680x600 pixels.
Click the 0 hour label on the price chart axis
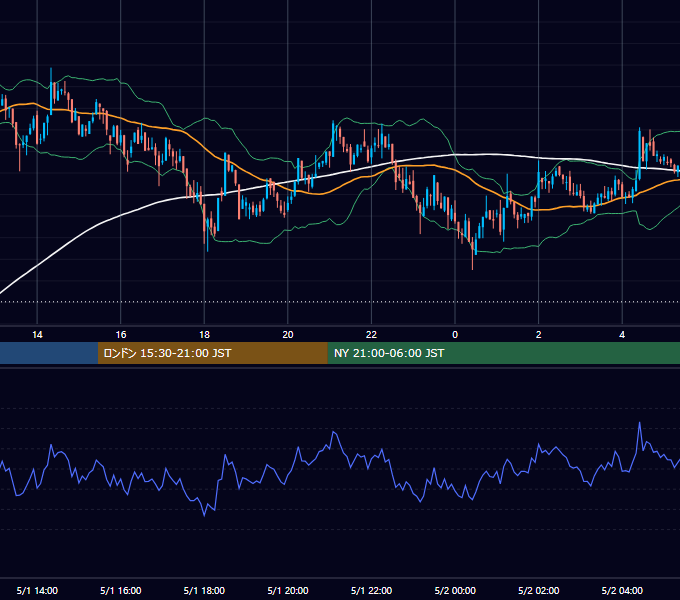[x=455, y=335]
